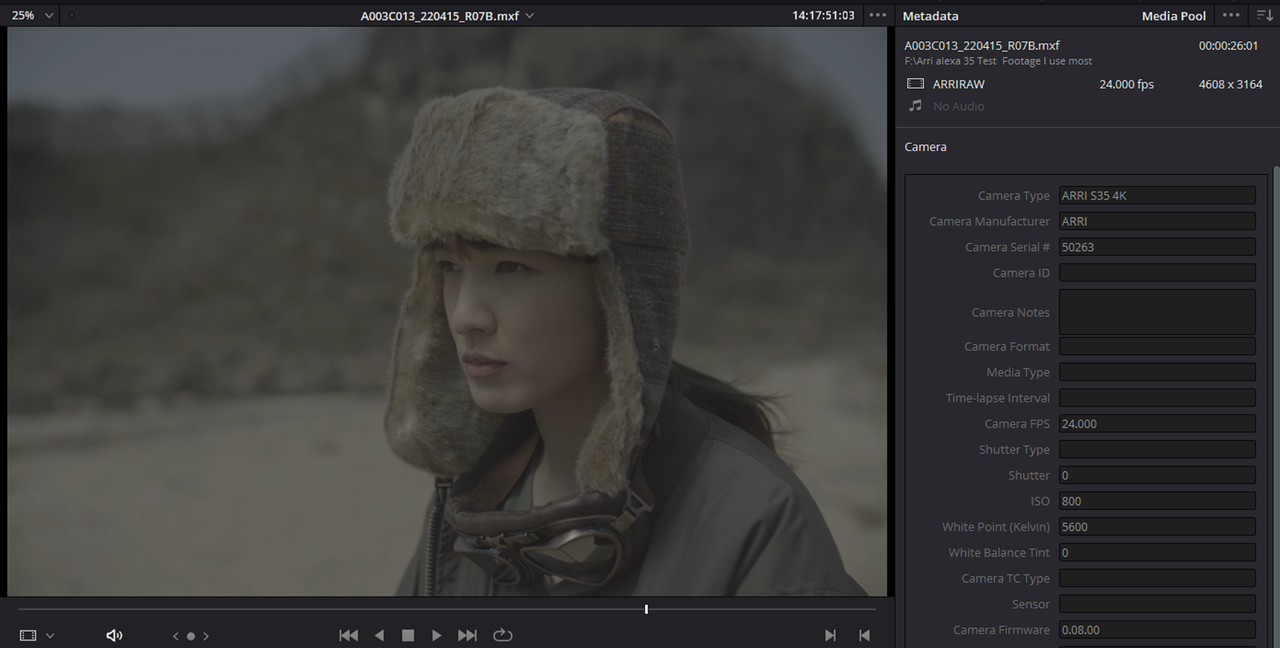Image resolution: width=1280 pixels, height=648 pixels.
Task: Play the clip forward
Action: tap(436, 635)
